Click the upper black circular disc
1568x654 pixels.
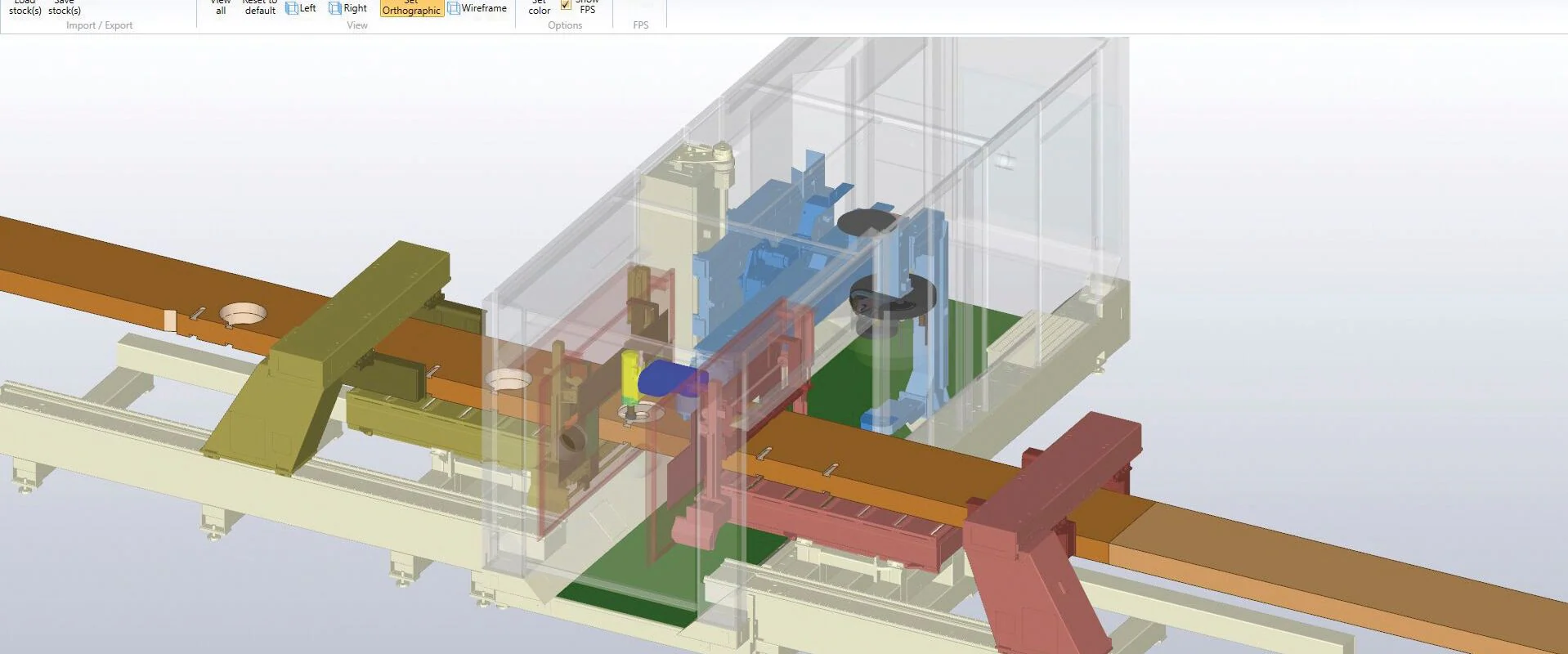coord(867,222)
